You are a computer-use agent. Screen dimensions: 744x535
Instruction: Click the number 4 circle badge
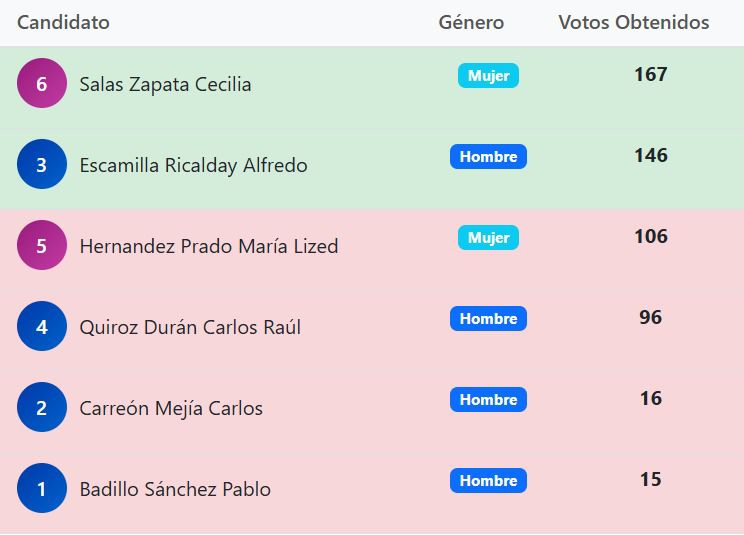click(42, 327)
